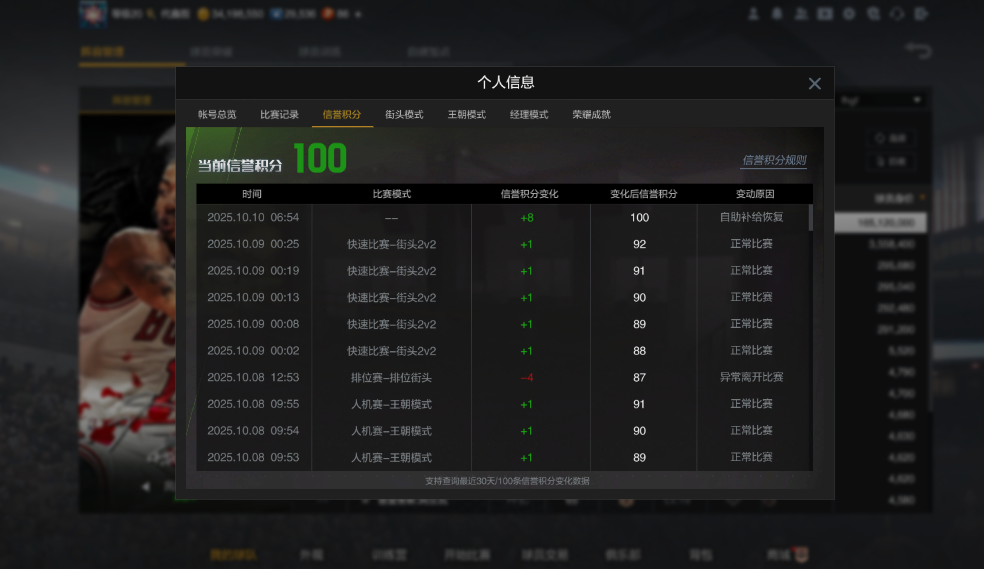Click the exit/logout icon at far top right
This screenshot has height=569, width=984.
921,14
